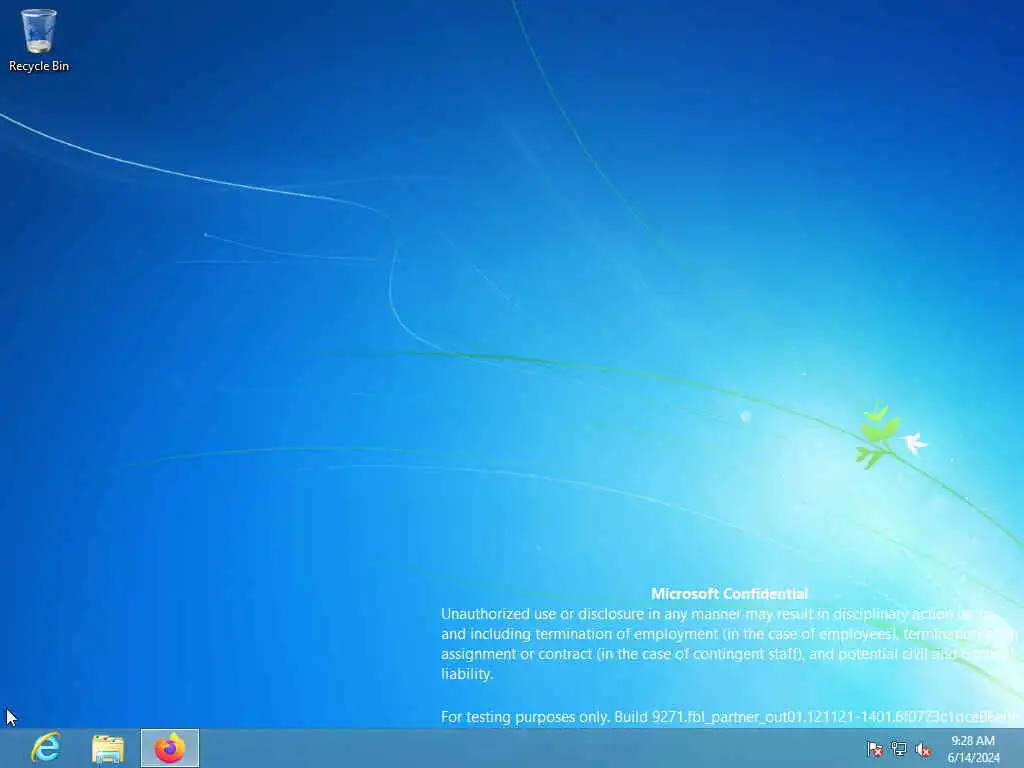This screenshot has height=768, width=1024.
Task: Click the network status tray icon
Action: (899, 749)
